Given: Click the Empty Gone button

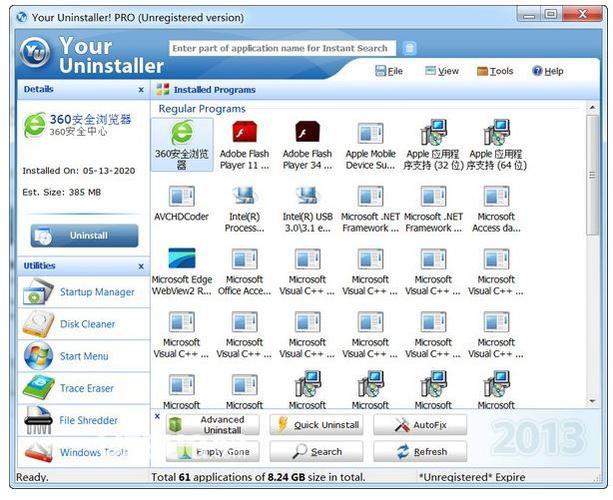Looking at the screenshot, I should point(213,452).
